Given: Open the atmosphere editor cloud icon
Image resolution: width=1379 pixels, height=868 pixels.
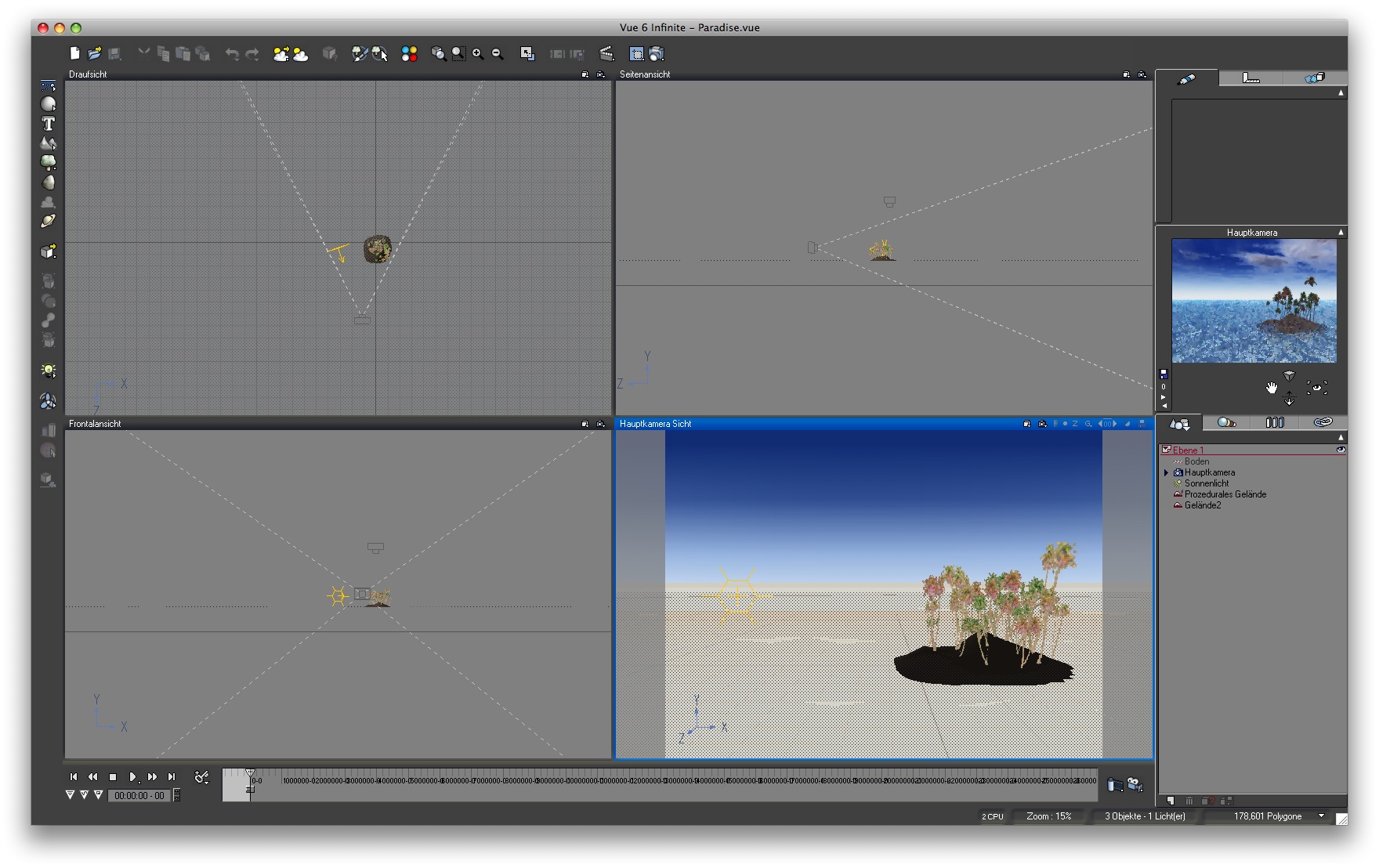Looking at the screenshot, I should 300,53.
